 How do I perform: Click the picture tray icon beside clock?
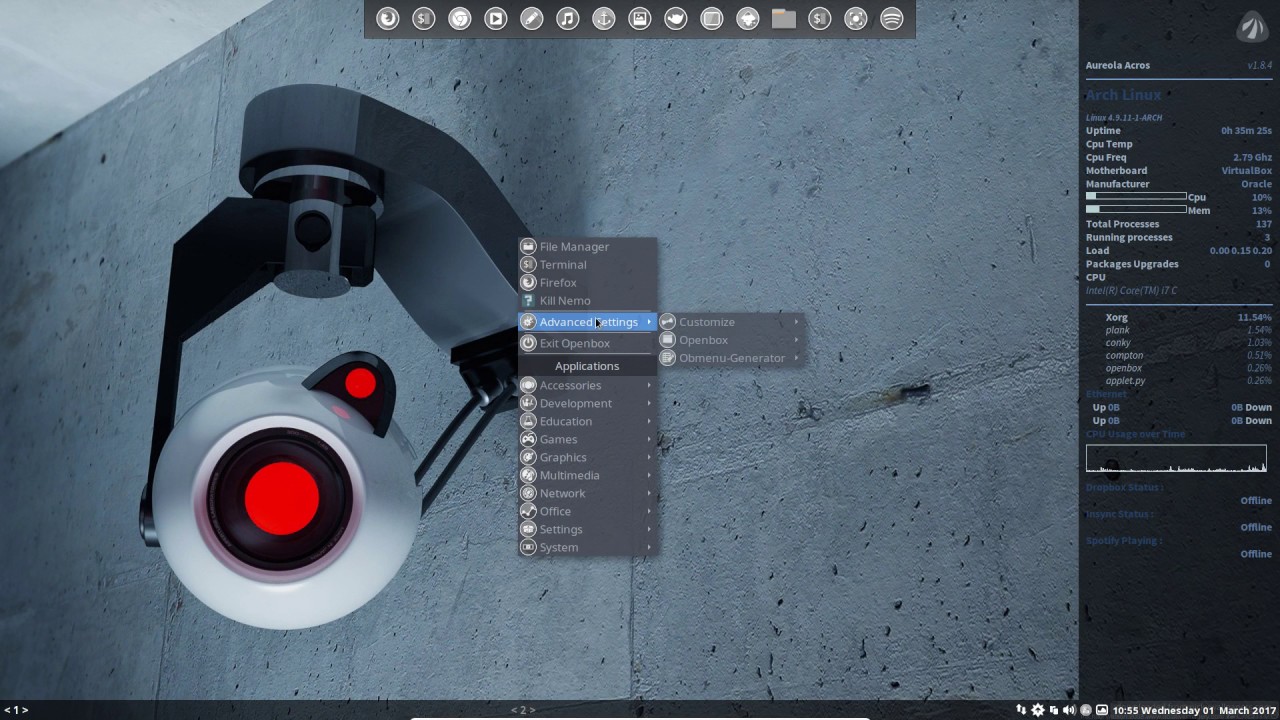click(1102, 710)
